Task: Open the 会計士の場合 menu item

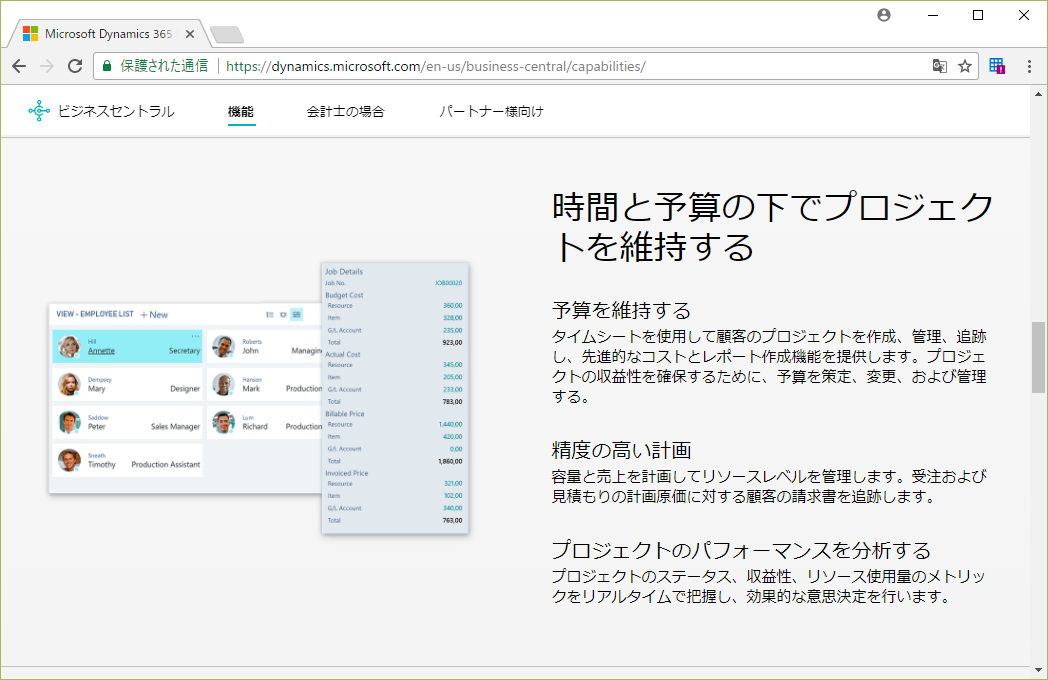Action: pos(346,112)
